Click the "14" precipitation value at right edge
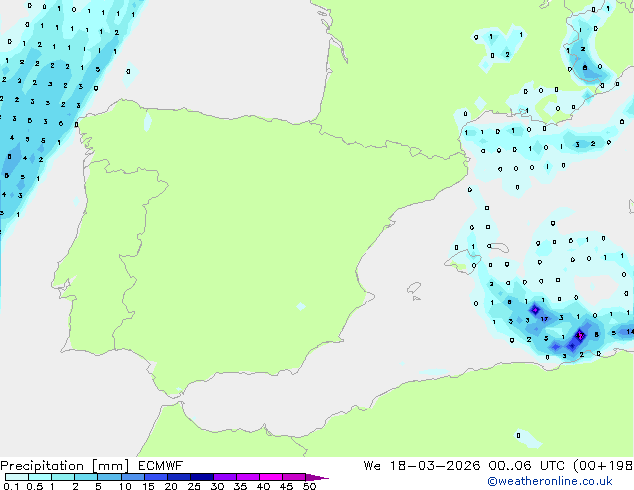Image resolution: width=634 pixels, height=490 pixels. pos(630,332)
